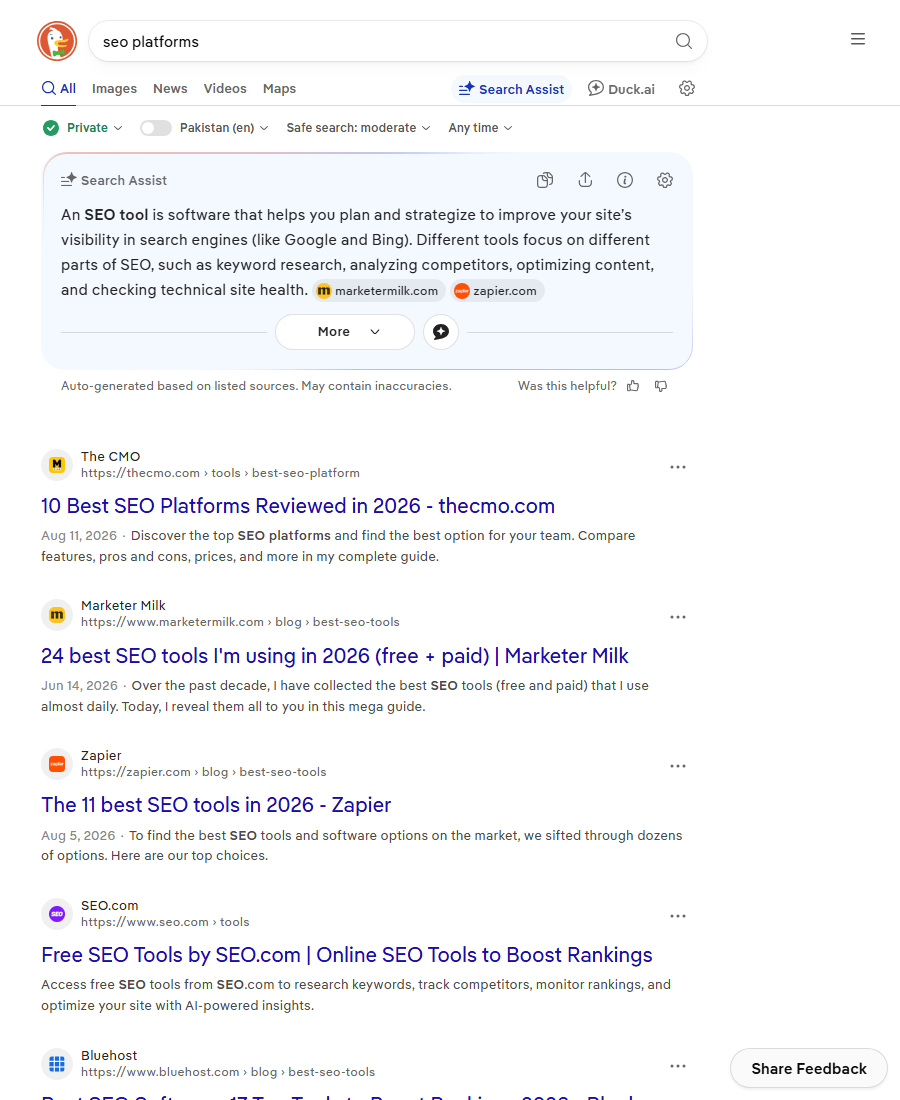900x1100 pixels.
Task: Open the Any time filter dropdown
Action: pyautogui.click(x=481, y=128)
